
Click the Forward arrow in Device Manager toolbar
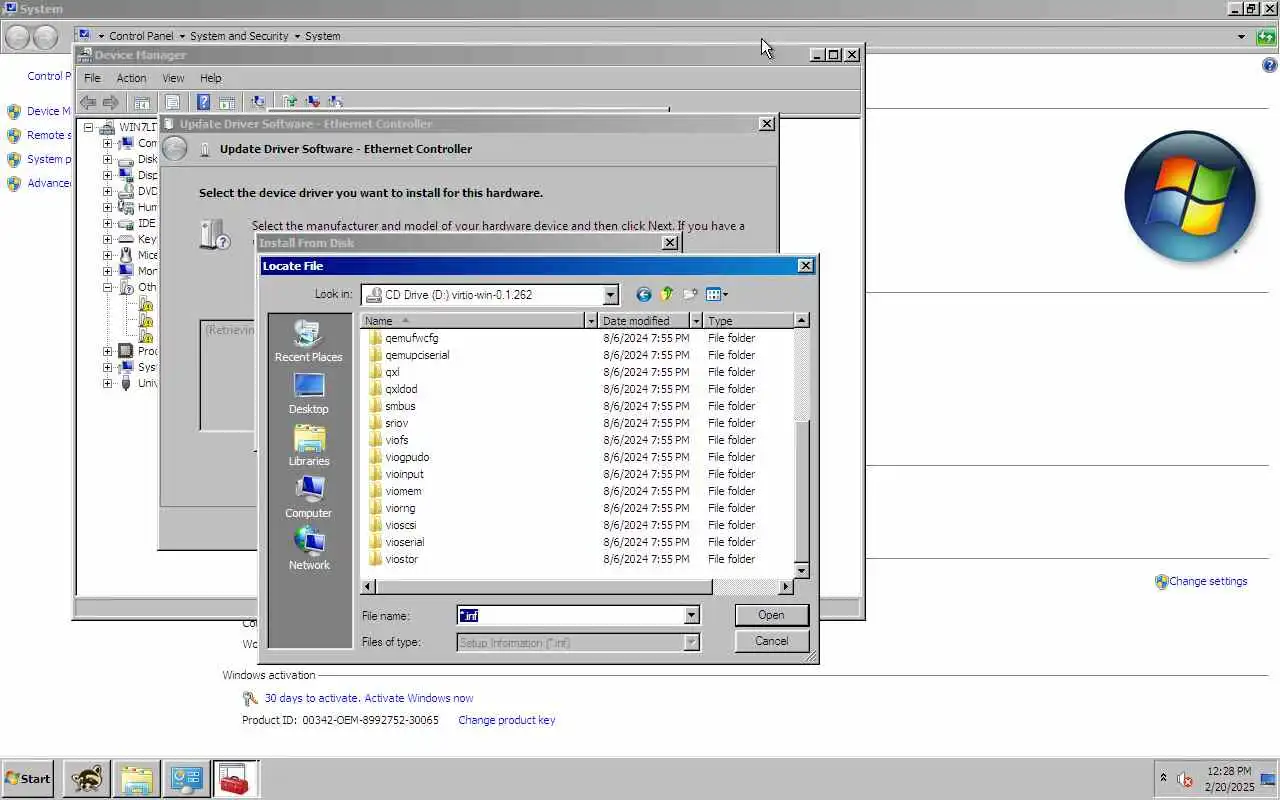pos(111,102)
